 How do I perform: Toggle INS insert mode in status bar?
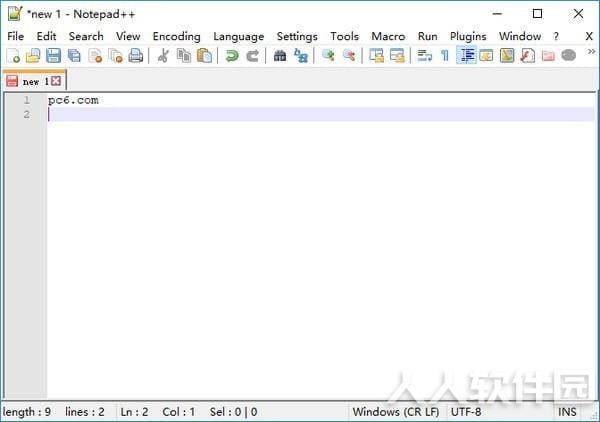pyautogui.click(x=567, y=412)
